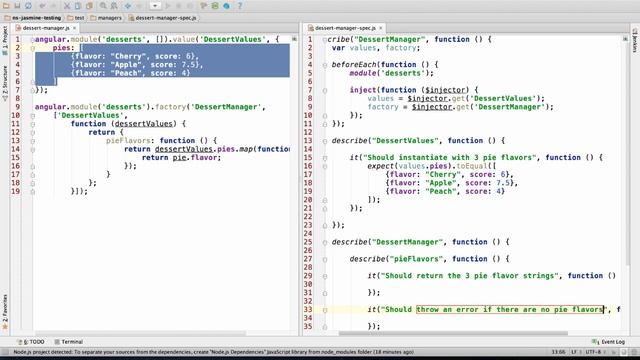This screenshot has width=640, height=360.
Task: Collapse the DessertManager describe fold at line 25
Action: click(x=325, y=242)
